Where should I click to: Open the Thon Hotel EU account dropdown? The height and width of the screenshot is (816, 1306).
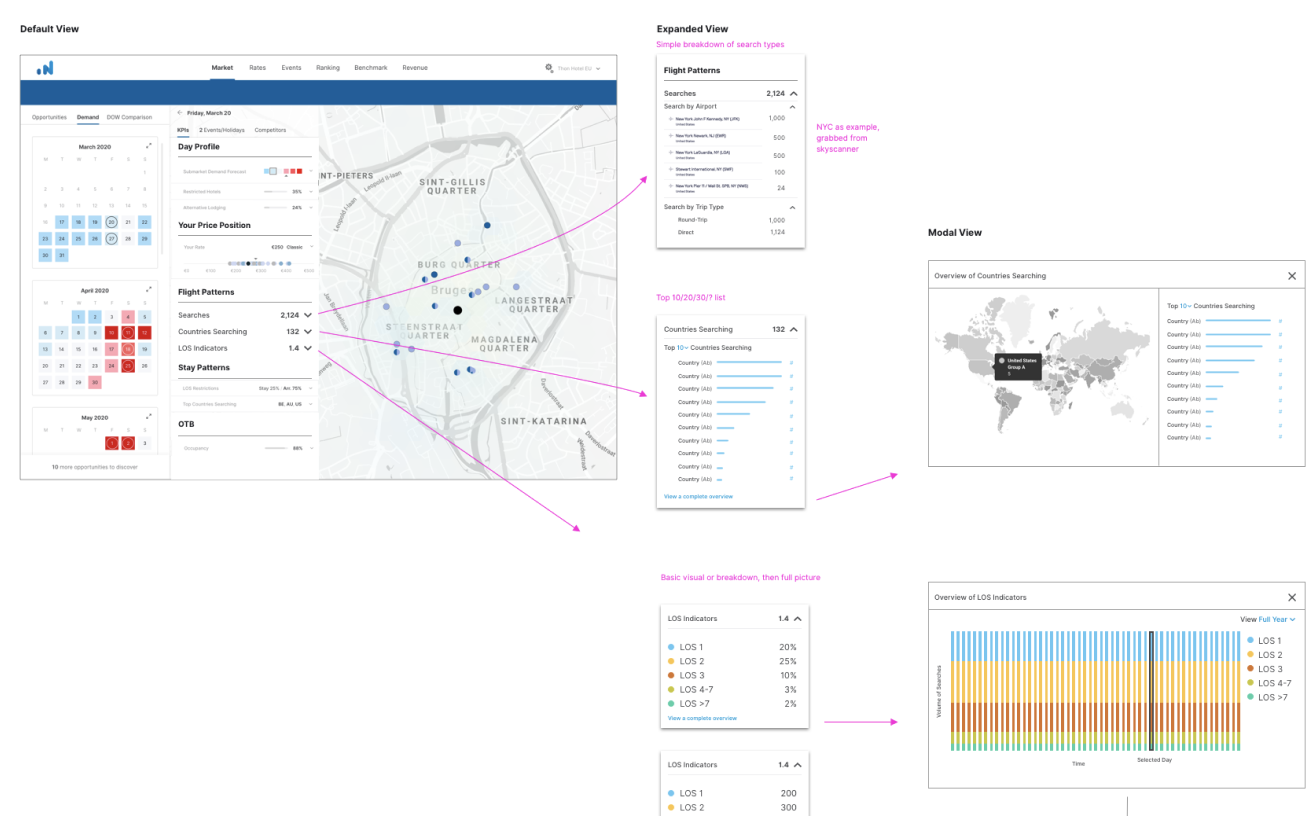[578, 68]
